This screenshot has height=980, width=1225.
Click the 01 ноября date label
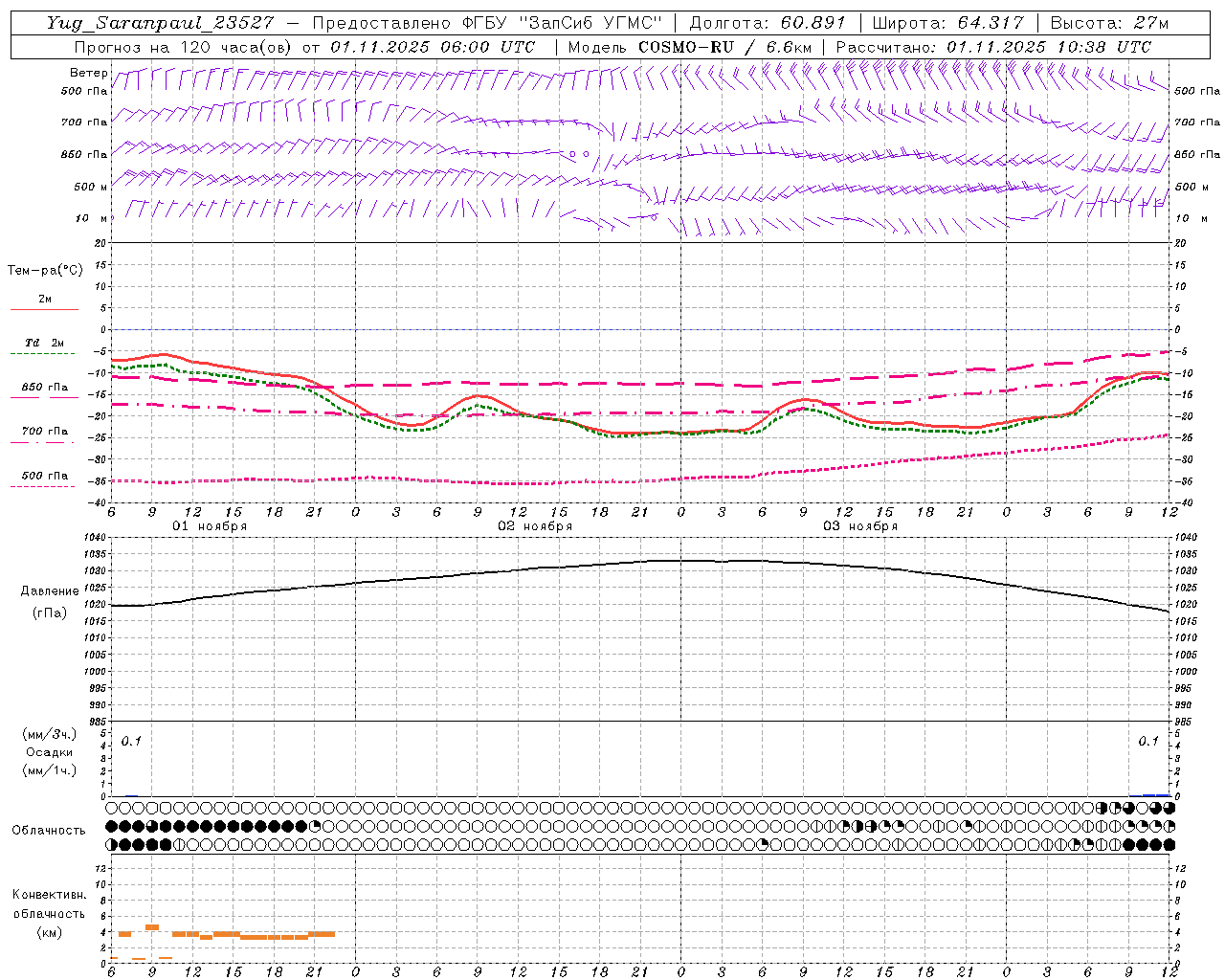point(210,526)
